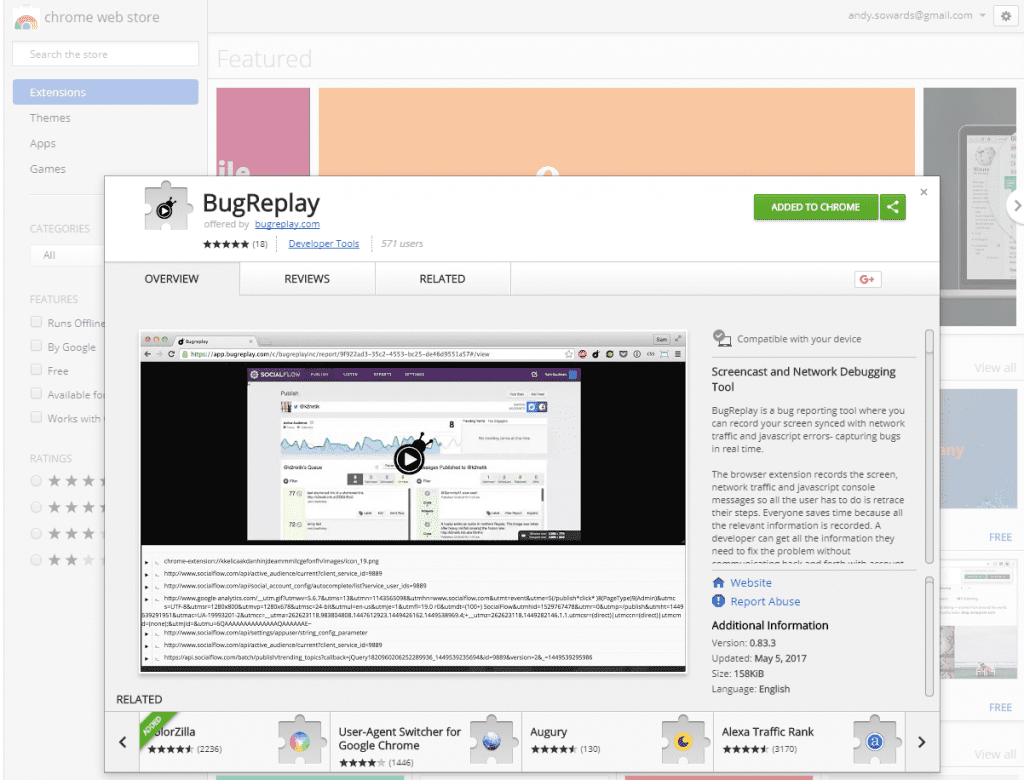1024x780 pixels.
Task: Focus the Search the store field
Action: click(x=105, y=54)
